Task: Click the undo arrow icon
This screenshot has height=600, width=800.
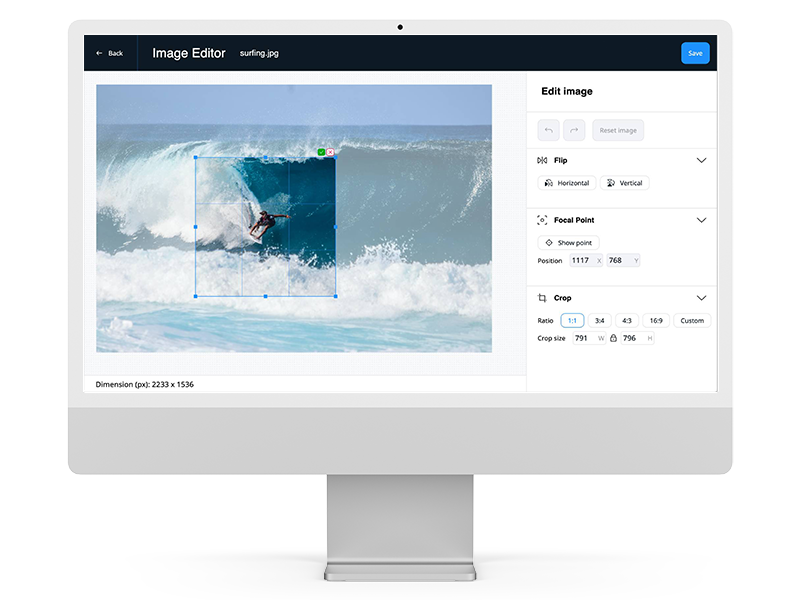Action: [x=548, y=130]
